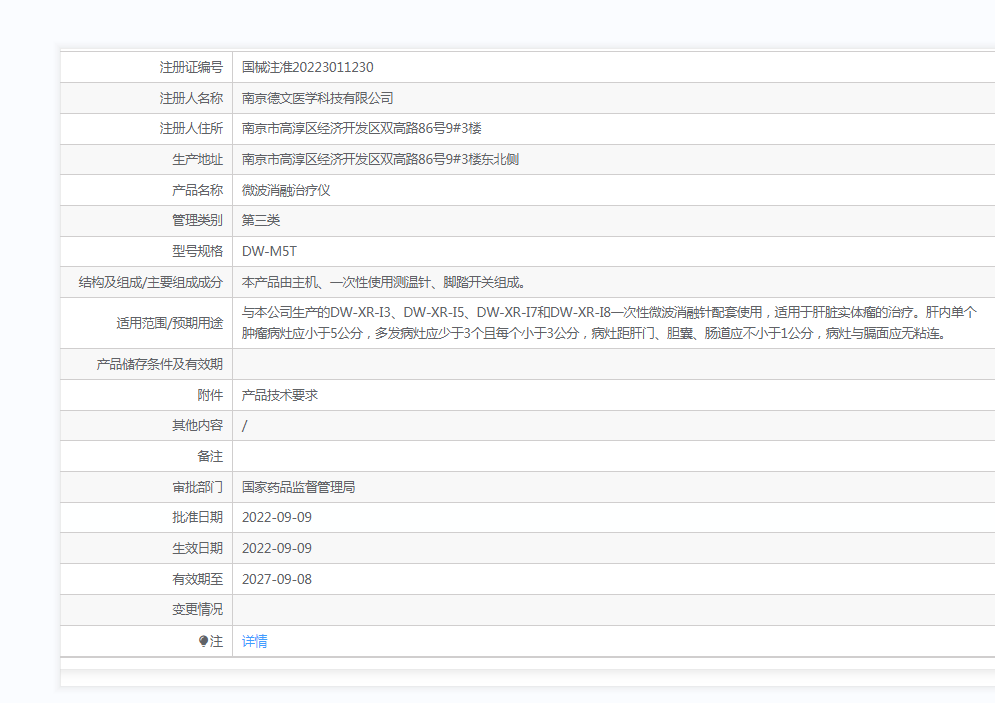Click the 适用范围/预期用途 description paragraph
The width and height of the screenshot is (995, 703).
pyautogui.click(x=608, y=322)
